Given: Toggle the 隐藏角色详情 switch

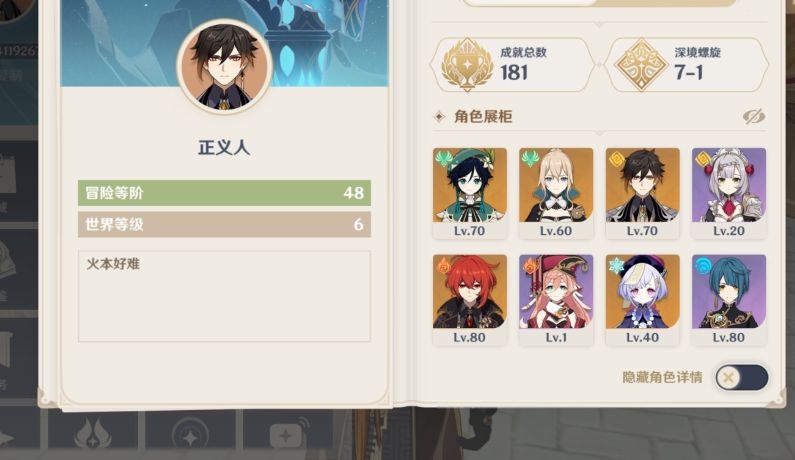Looking at the screenshot, I should click(x=742, y=377).
